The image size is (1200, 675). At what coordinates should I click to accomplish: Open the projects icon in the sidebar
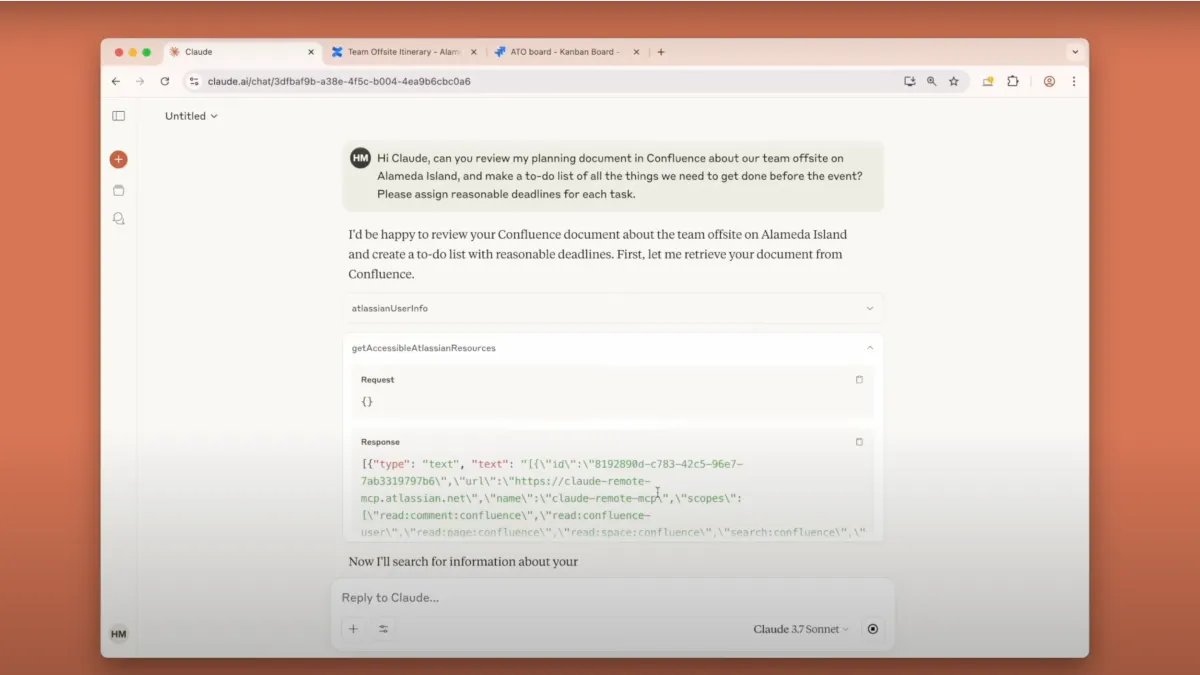pyautogui.click(x=118, y=189)
